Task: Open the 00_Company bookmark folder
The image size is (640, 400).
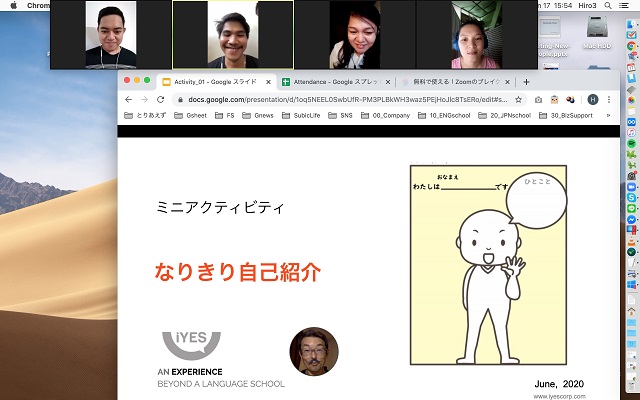Action: [x=385, y=116]
